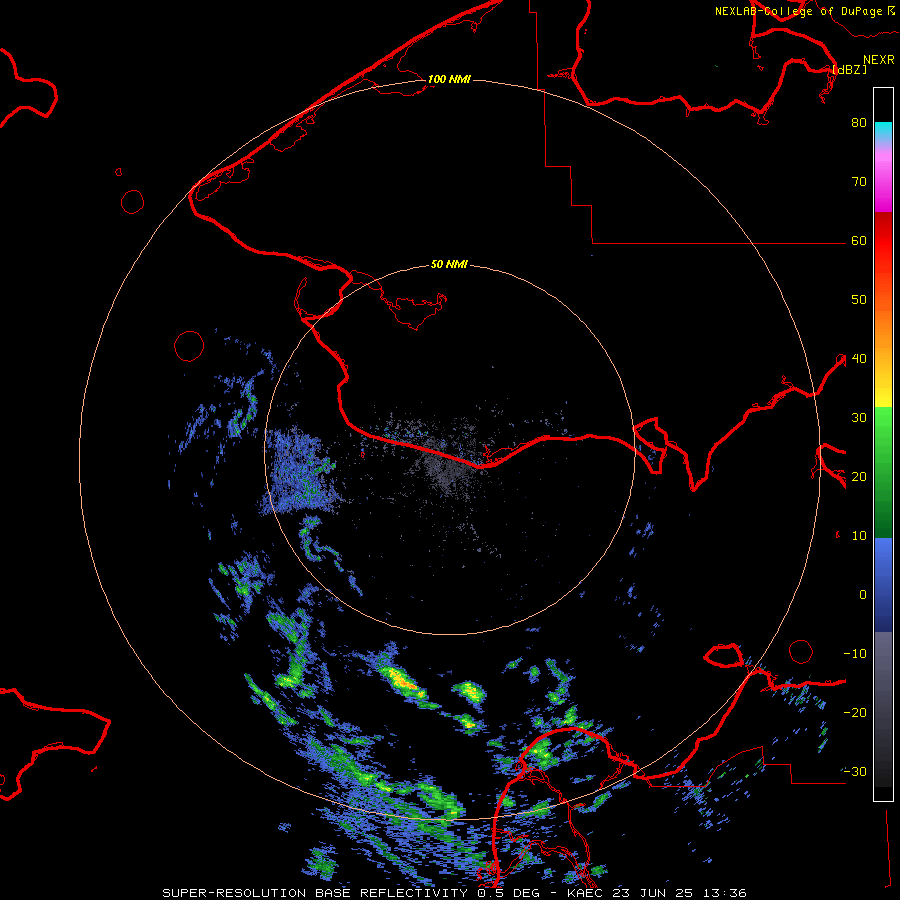This screenshot has width=900, height=900.
Task: Select the "30" value on dBZ scale
Action: pos(859,418)
